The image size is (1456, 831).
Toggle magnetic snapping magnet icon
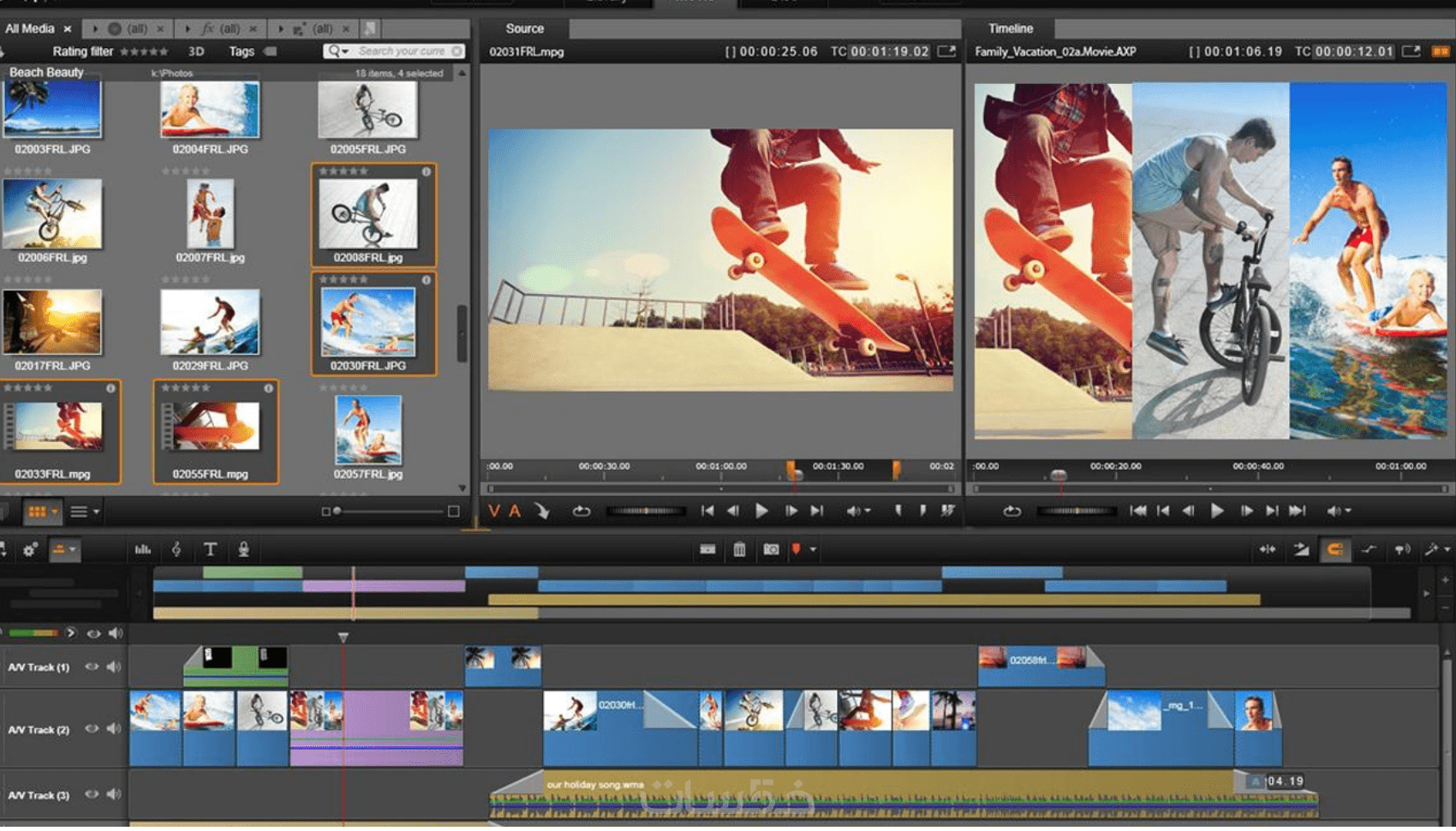click(1334, 550)
